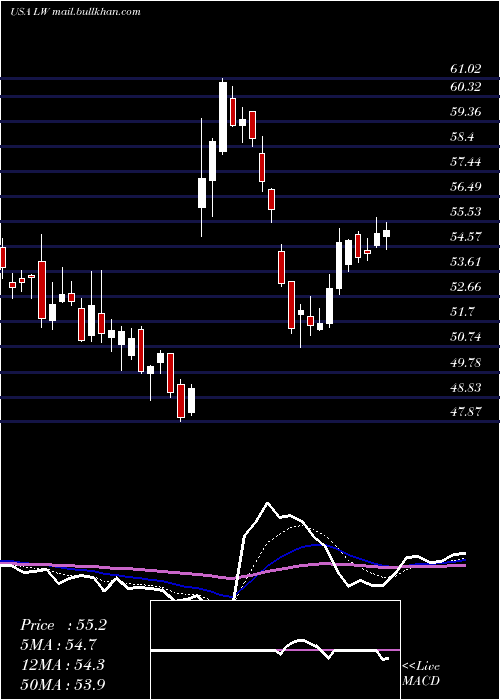Click the last white candlestick on the right
Image resolution: width=500 pixels, height=700 pixels.
pyautogui.click(x=387, y=233)
